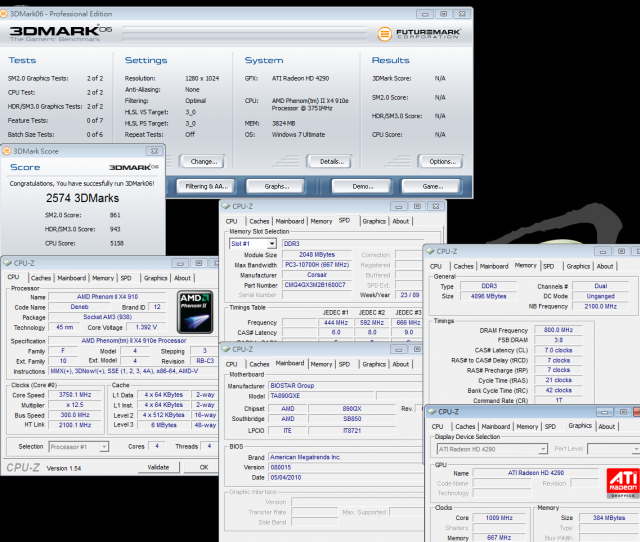Select the Graphics tab in the SPD window

tap(374, 221)
